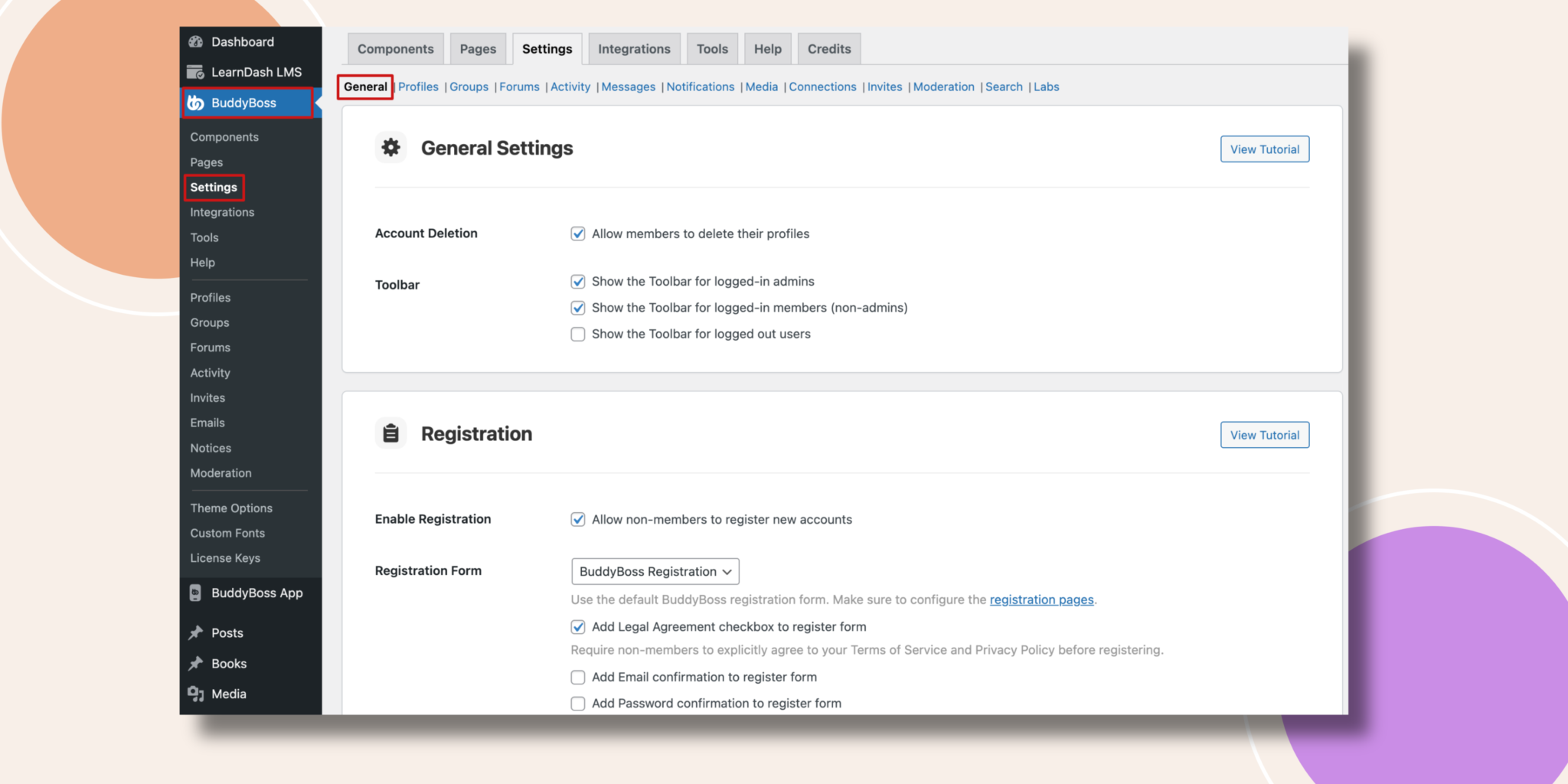Select Theme Options in the sidebar
This screenshot has width=1568, height=784.
pyautogui.click(x=231, y=508)
